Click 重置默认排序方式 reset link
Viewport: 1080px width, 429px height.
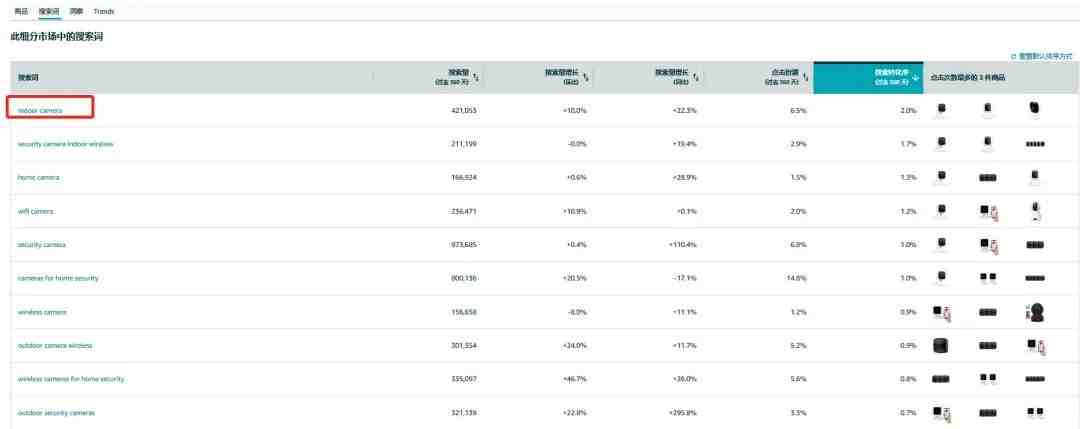click(1044, 56)
